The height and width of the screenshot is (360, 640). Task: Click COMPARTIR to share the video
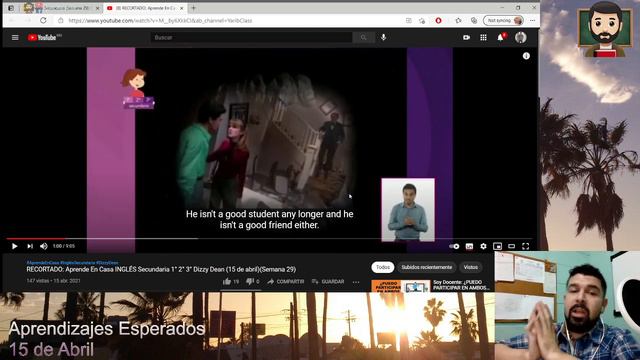pyautogui.click(x=285, y=282)
